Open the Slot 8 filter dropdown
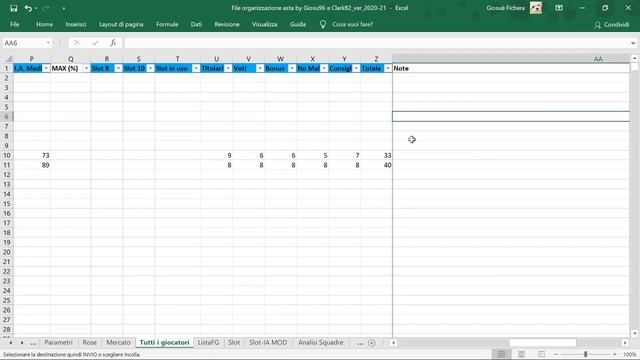640x360 pixels. (x=118, y=68)
